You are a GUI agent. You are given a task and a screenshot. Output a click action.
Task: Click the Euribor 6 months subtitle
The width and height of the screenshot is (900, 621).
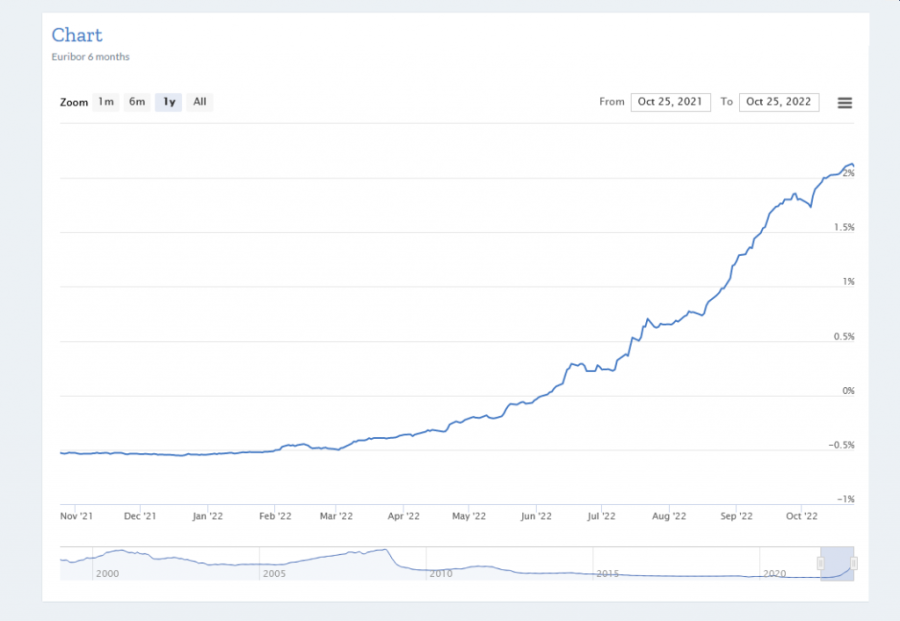point(91,57)
